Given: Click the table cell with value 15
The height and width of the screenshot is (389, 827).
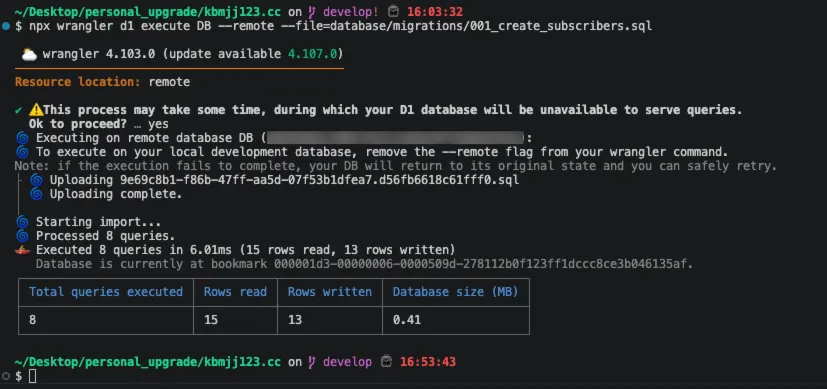Looking at the screenshot, I should (x=235, y=320).
